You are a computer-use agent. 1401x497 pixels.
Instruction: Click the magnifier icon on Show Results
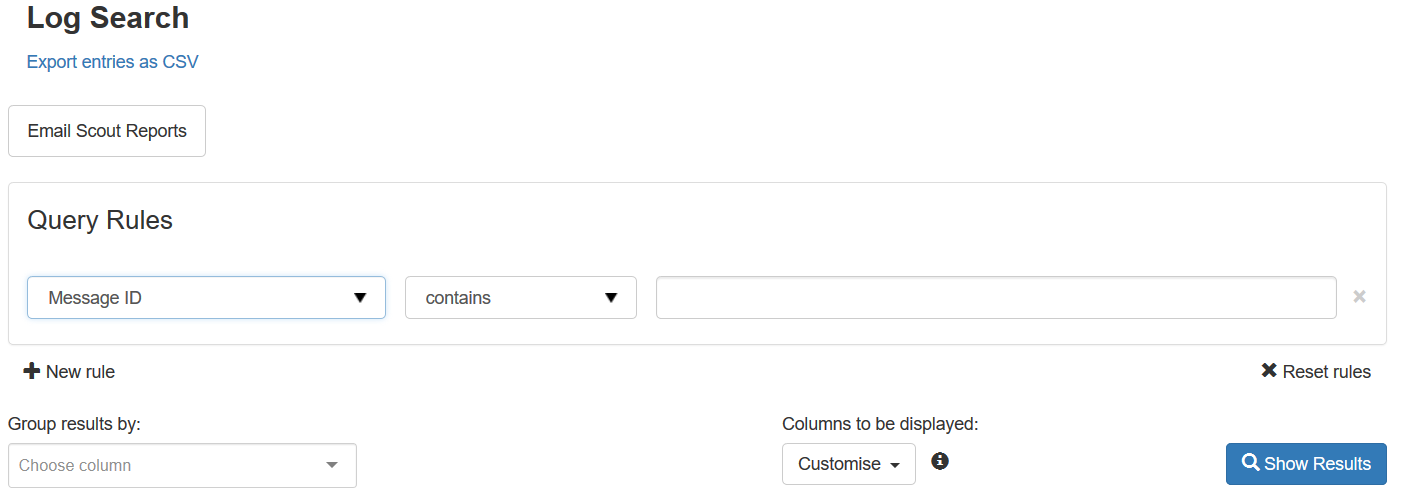(x=1251, y=463)
